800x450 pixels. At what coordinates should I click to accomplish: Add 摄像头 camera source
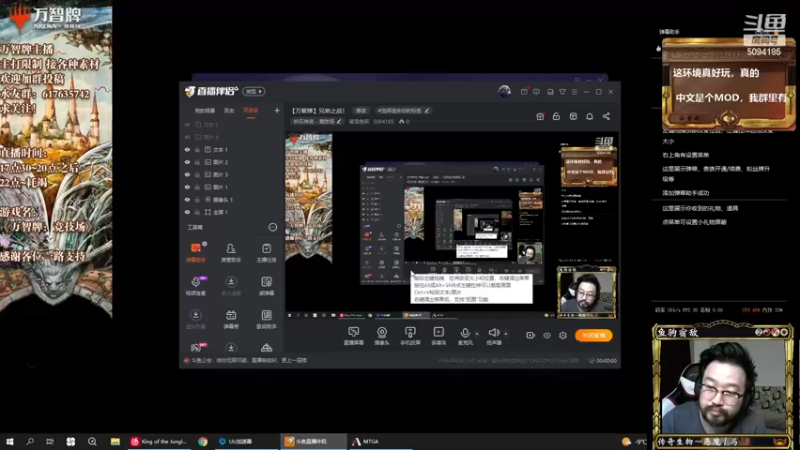pyautogui.click(x=382, y=336)
